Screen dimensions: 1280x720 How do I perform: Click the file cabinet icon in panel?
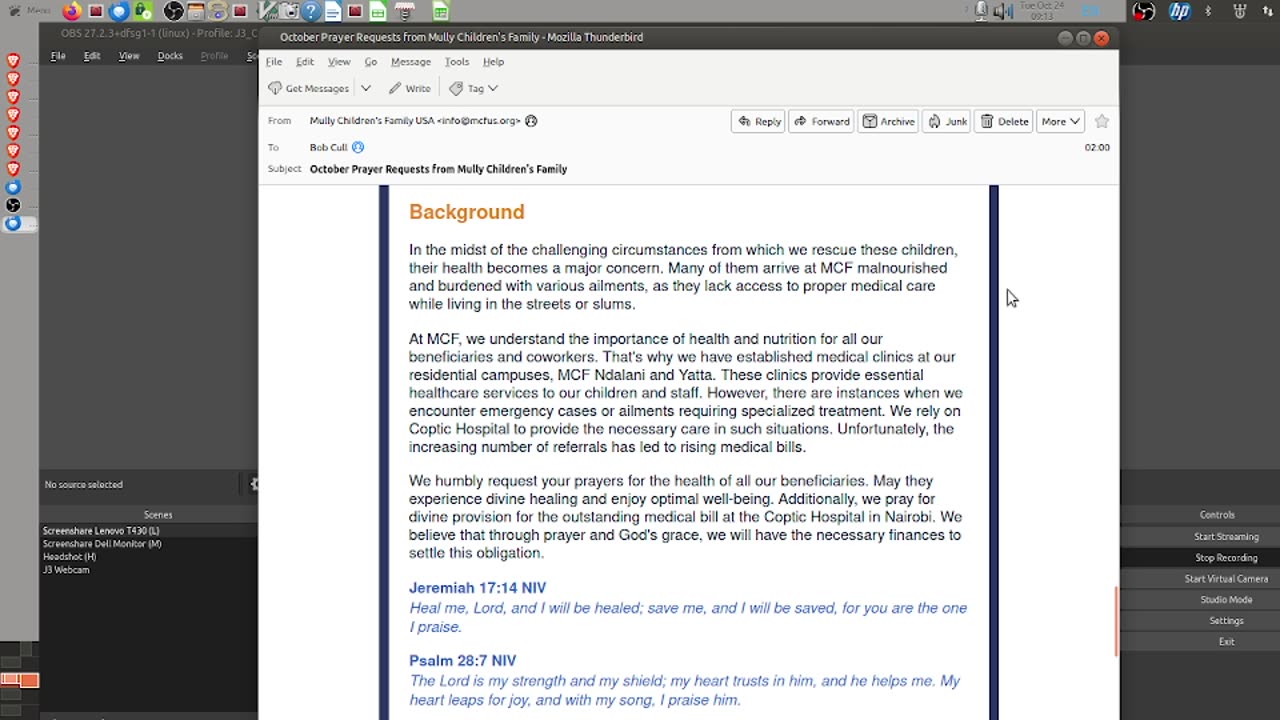click(195, 11)
